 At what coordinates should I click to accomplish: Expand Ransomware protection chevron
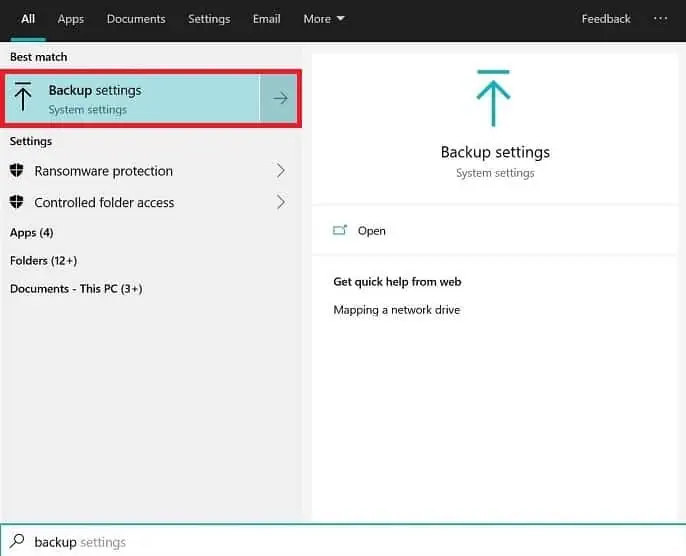point(280,171)
